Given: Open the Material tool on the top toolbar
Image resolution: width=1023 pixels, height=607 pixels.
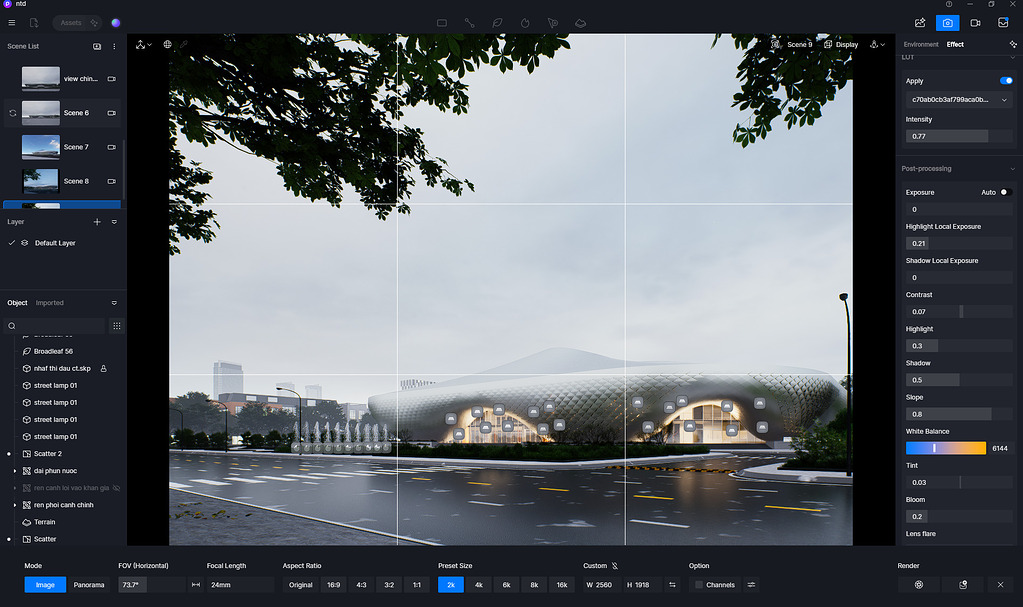Looking at the screenshot, I should pos(580,22).
